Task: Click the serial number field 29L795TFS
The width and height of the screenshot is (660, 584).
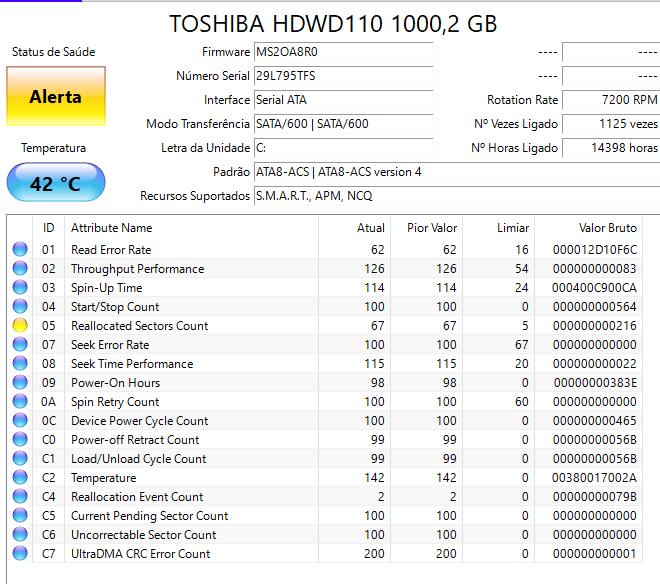Action: pos(343,76)
